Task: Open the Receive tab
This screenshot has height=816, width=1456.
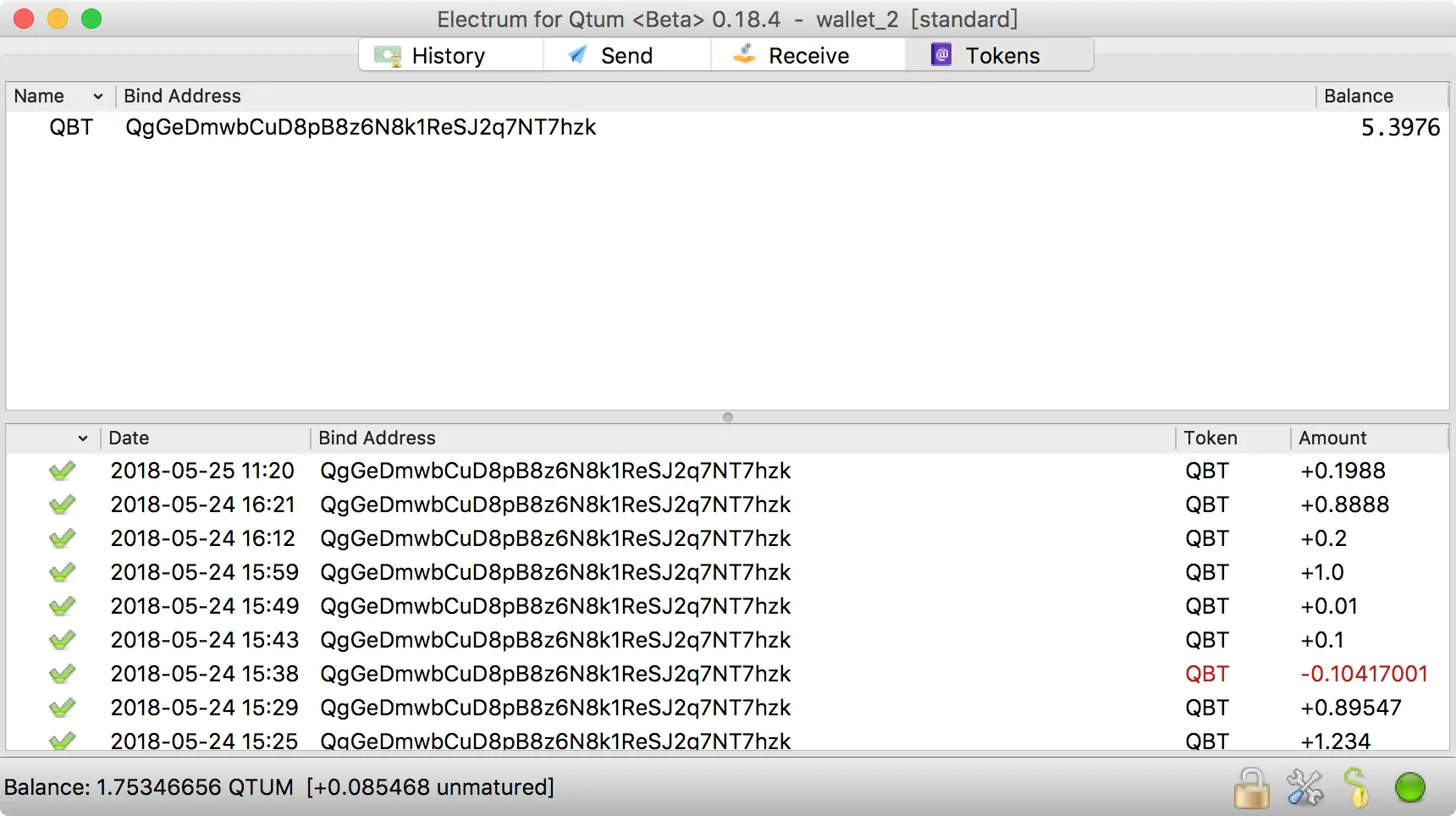Action: coord(808,56)
